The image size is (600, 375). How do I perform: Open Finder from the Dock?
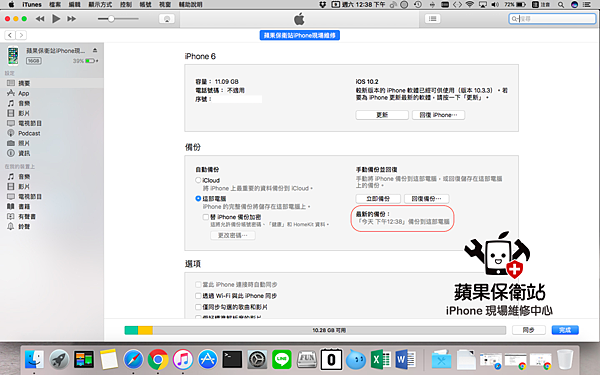pyautogui.click(x=34, y=360)
